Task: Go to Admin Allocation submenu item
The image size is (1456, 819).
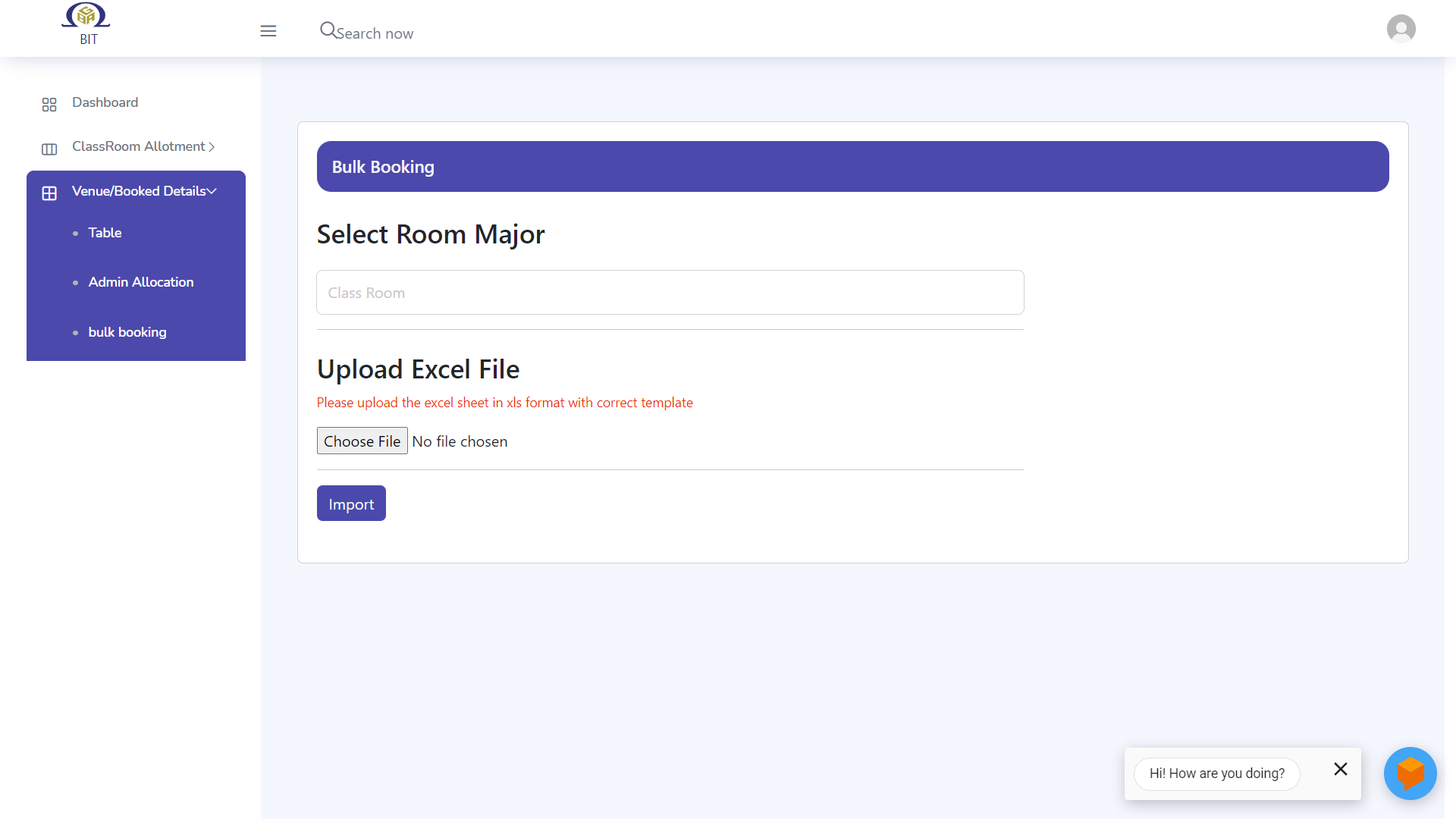Action: [x=141, y=282]
